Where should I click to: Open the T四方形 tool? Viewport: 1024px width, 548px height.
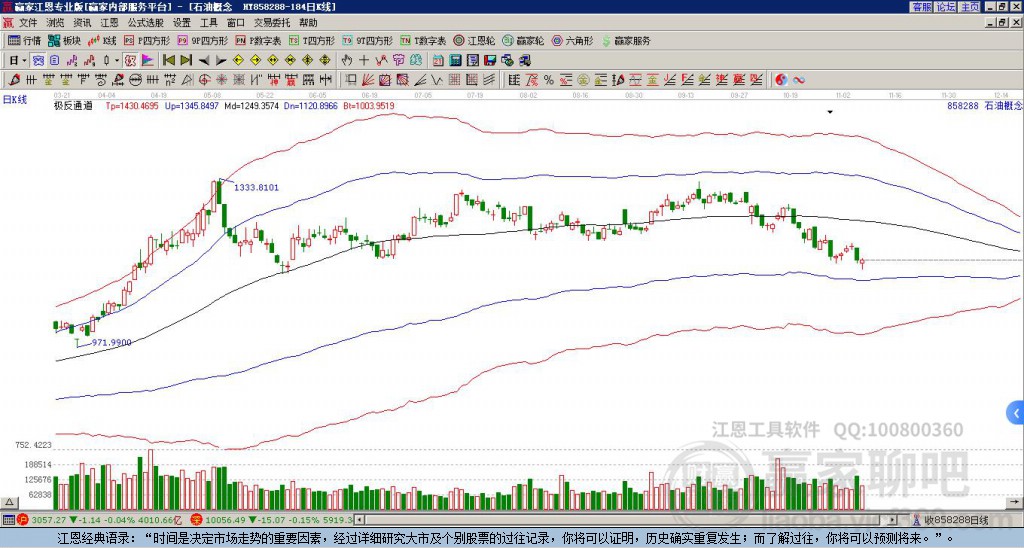click(312, 40)
